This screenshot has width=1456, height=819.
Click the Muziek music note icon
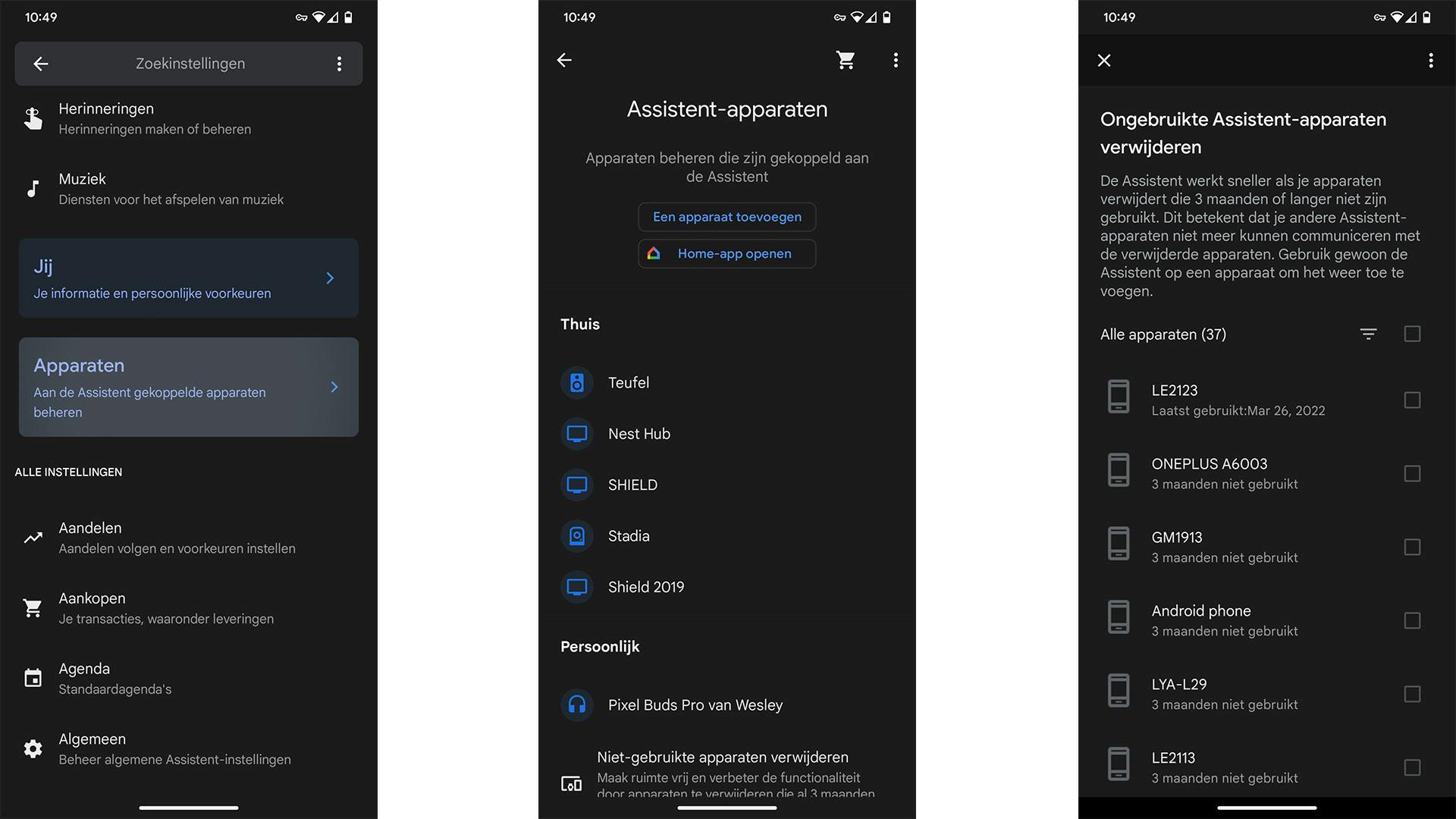(33, 189)
